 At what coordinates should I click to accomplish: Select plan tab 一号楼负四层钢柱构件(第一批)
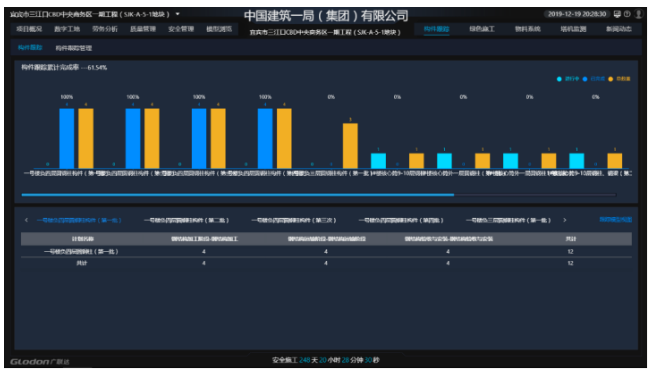coord(79,220)
